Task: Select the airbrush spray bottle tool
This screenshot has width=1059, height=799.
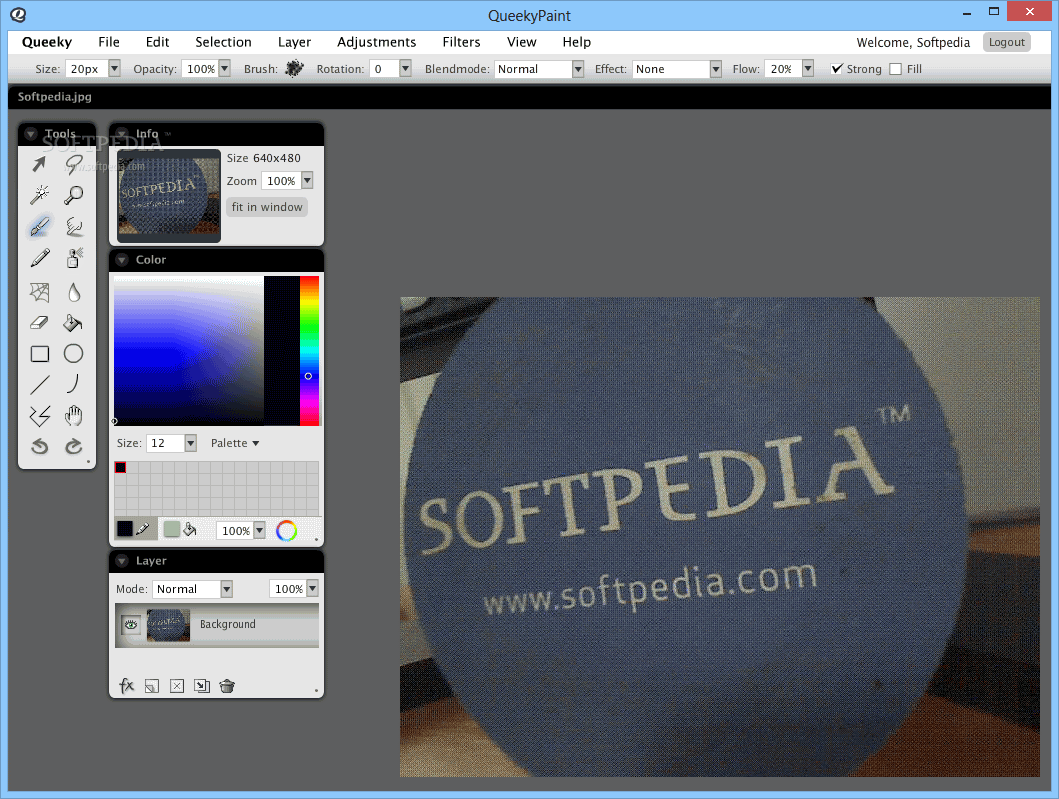Action: click(74, 257)
